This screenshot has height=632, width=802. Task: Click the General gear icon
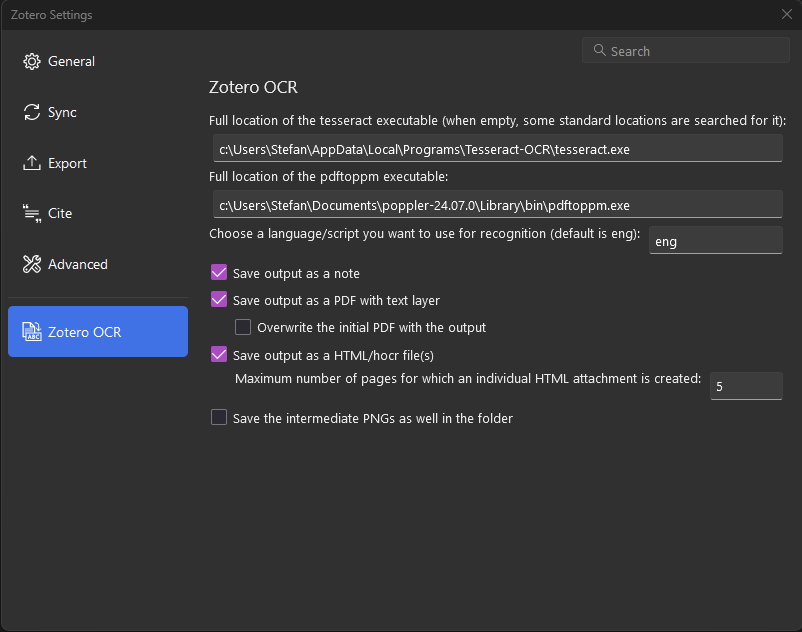[32, 61]
